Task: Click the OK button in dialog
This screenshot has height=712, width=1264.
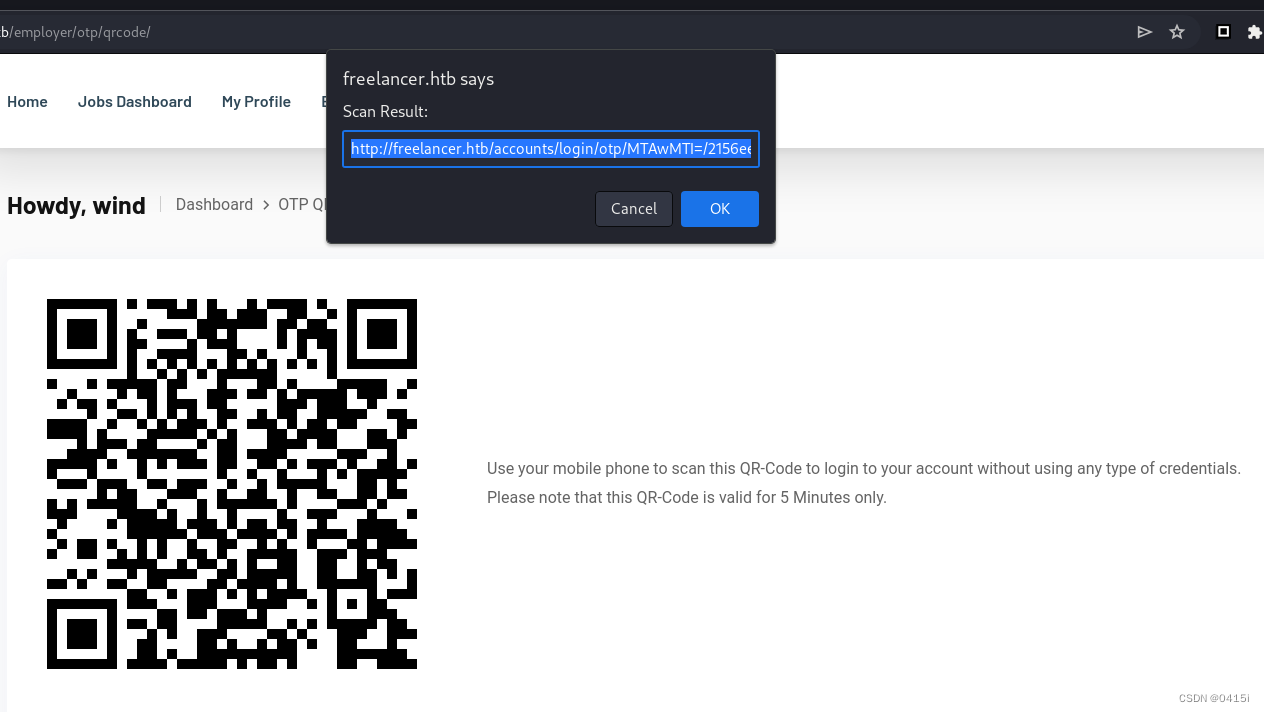Action: (x=720, y=209)
